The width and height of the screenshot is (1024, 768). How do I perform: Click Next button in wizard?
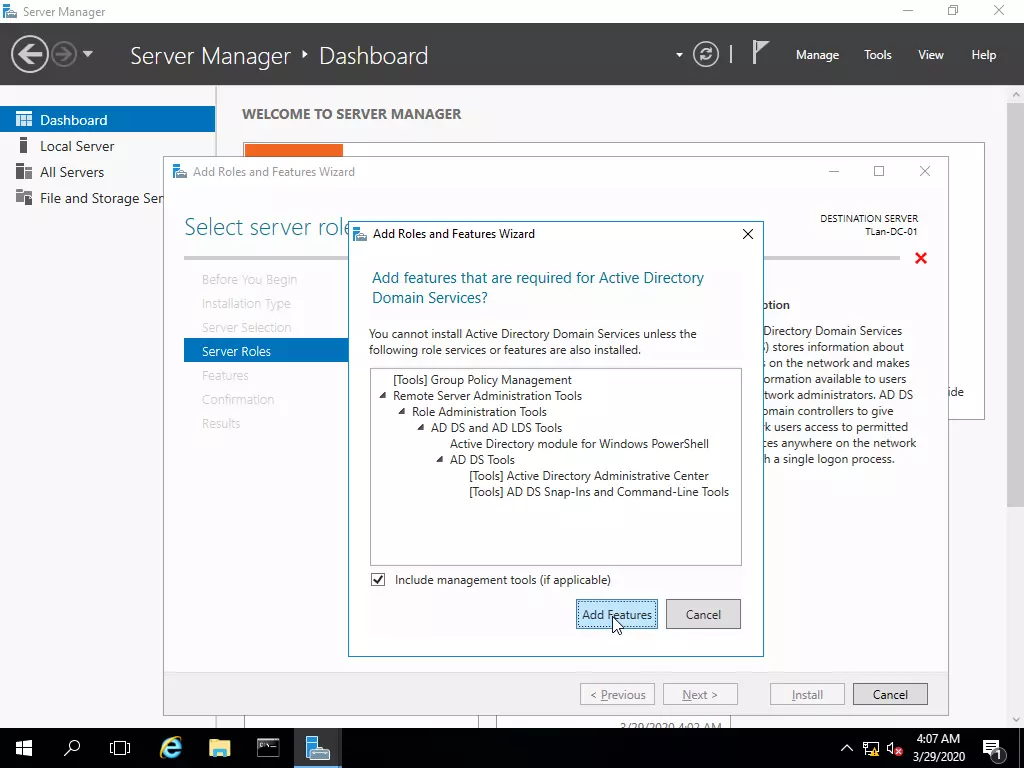(x=700, y=694)
